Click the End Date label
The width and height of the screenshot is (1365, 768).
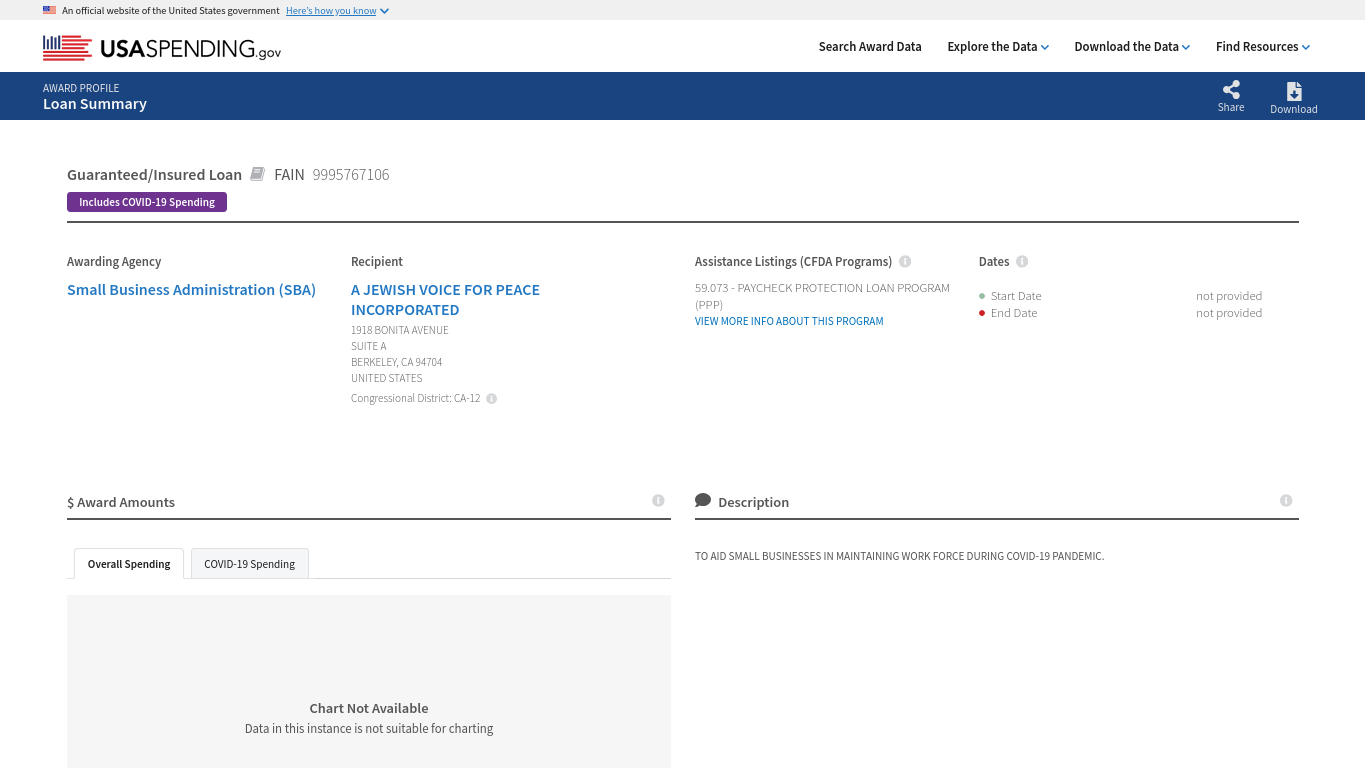coord(1014,313)
